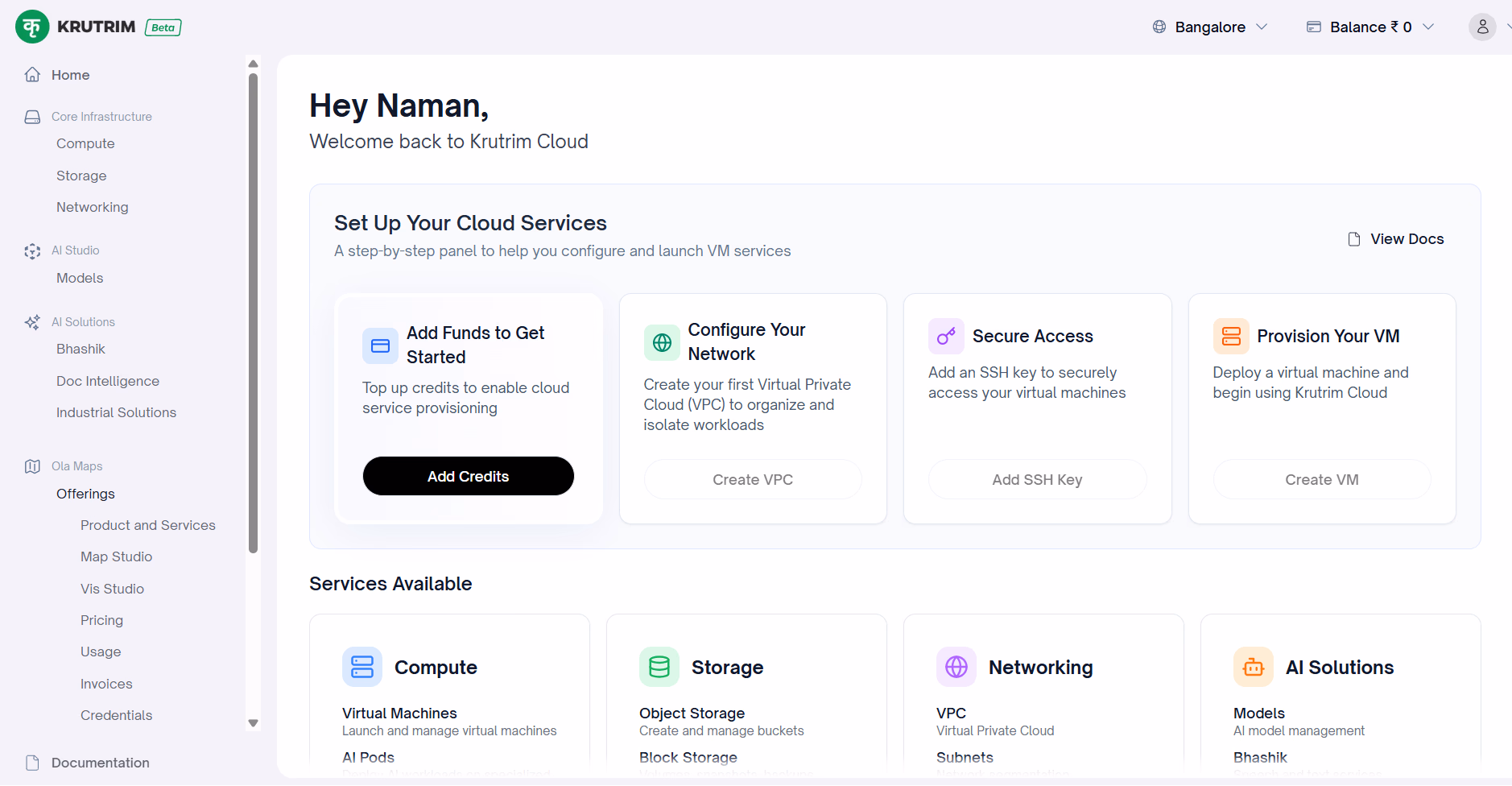Screen dimensions: 1512x786
Task: Open AI Pods in Compute card
Action: [x=368, y=758]
